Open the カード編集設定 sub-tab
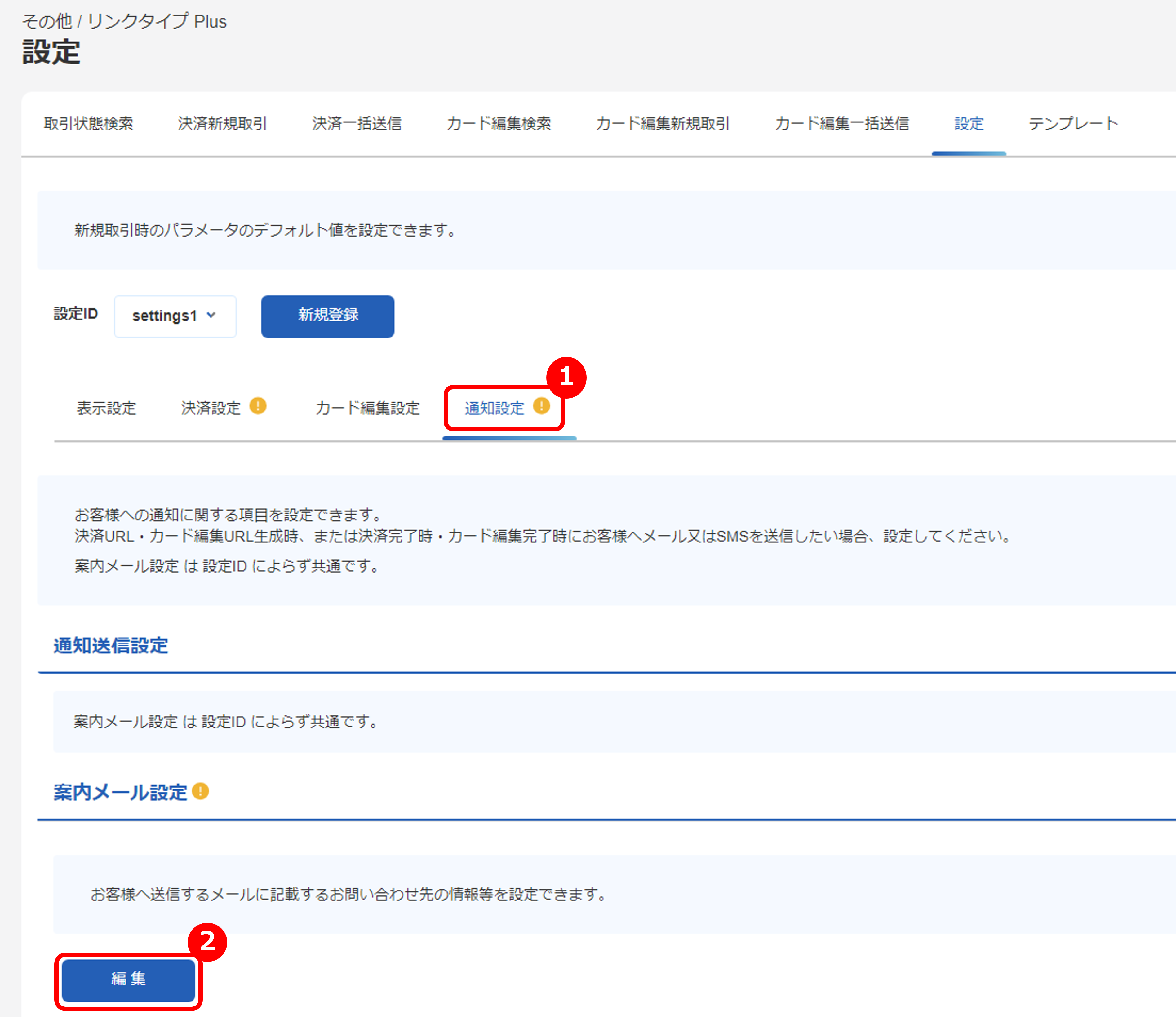1176x1017 pixels. point(367,408)
